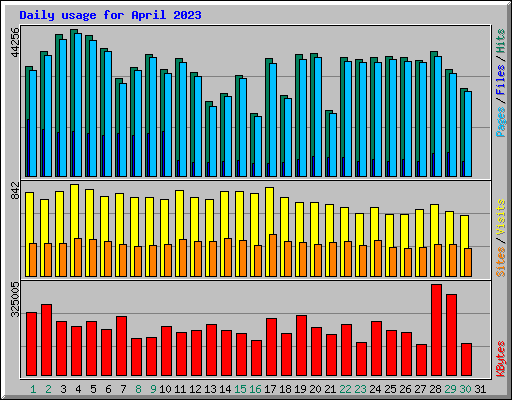Click day label 31 on the x-axis
Image resolution: width=512 pixels, height=400 pixels.
click(x=480, y=389)
